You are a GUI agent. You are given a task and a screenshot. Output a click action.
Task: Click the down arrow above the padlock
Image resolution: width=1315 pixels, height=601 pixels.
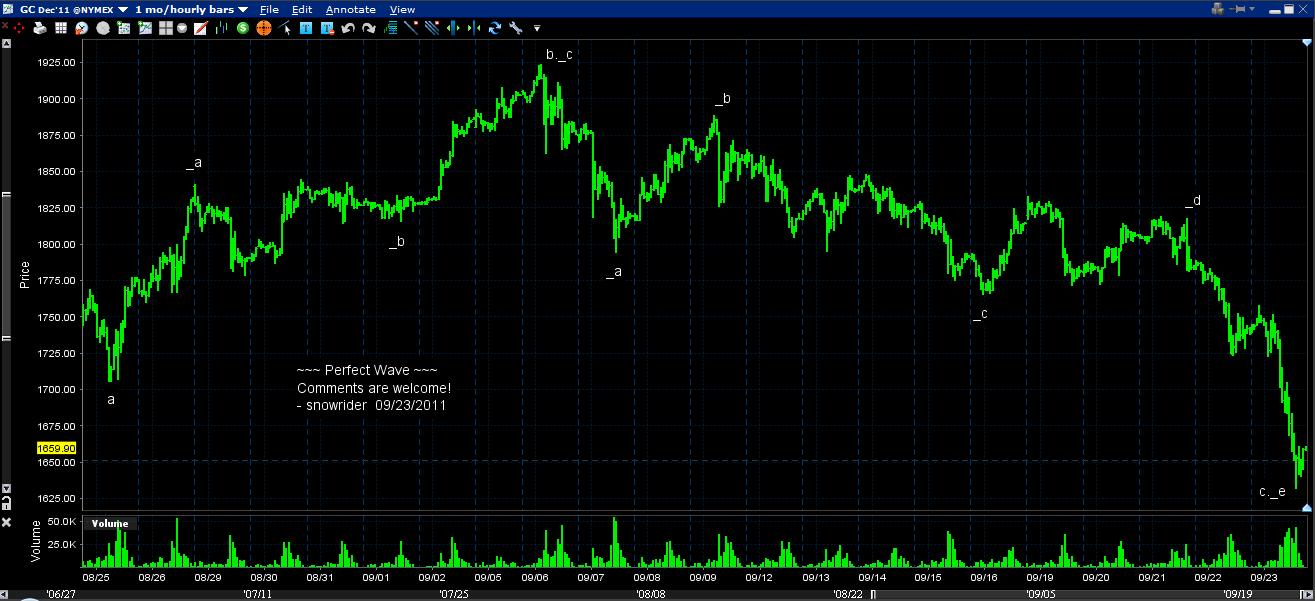pyautogui.click(x=7, y=489)
